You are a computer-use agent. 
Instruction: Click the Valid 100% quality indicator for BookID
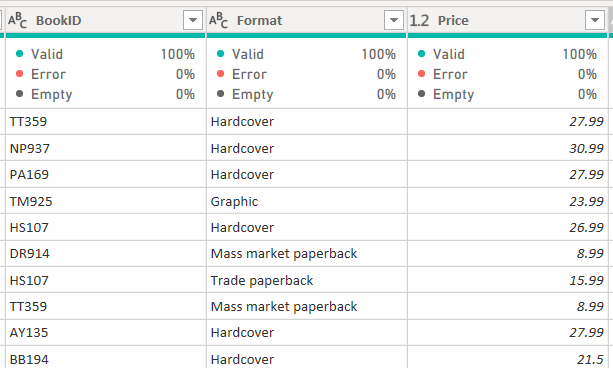[105, 54]
